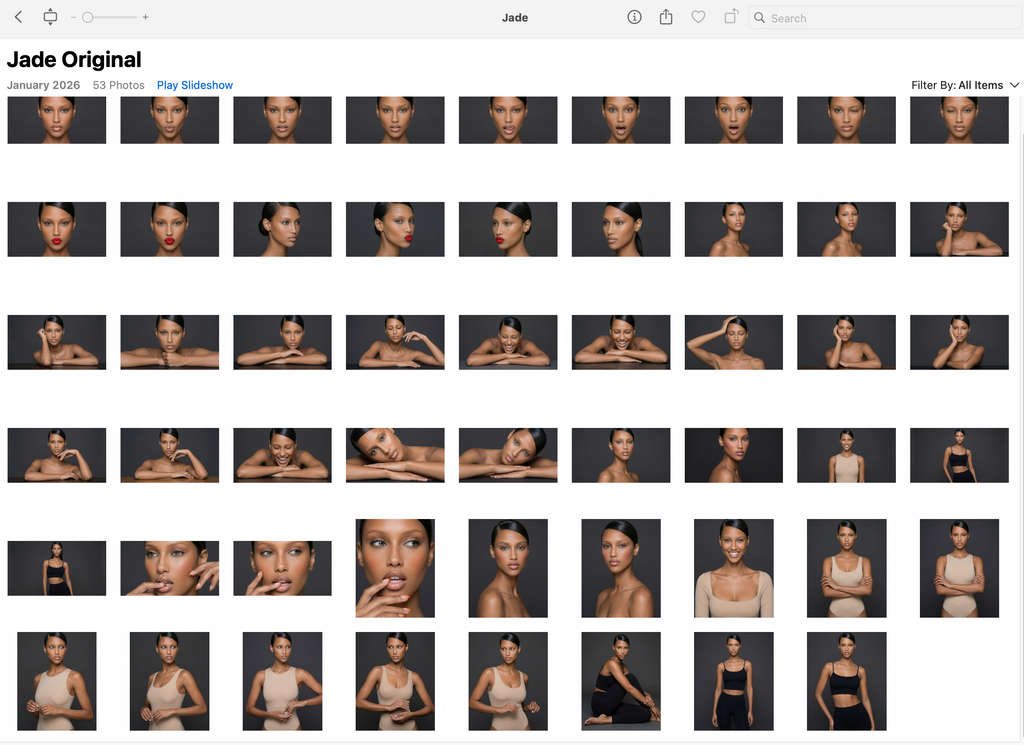Select the smiling beige long-sleeve top thumbnail
The image size is (1024, 745).
tap(734, 568)
